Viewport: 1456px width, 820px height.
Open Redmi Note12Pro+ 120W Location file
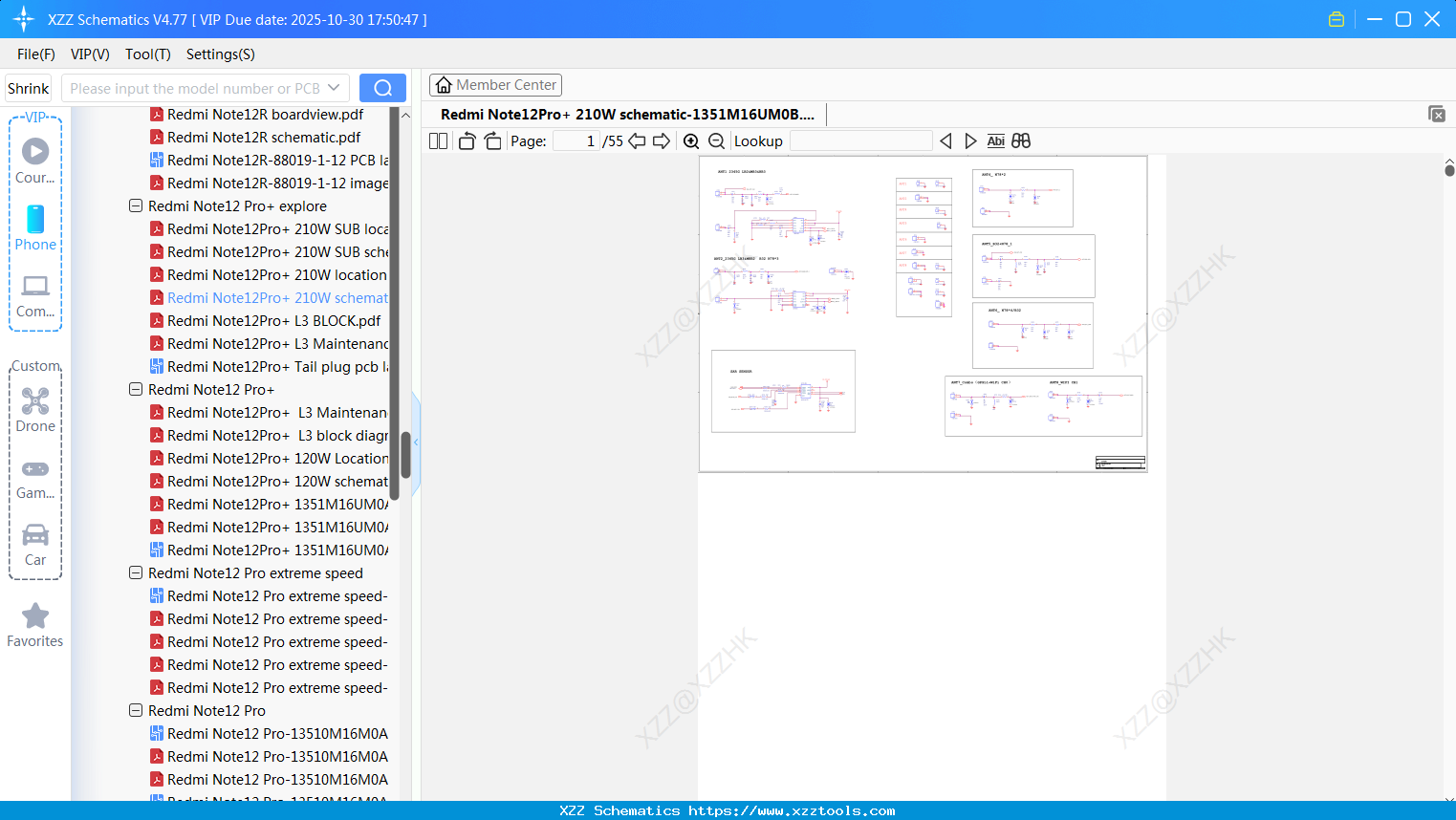(270, 459)
